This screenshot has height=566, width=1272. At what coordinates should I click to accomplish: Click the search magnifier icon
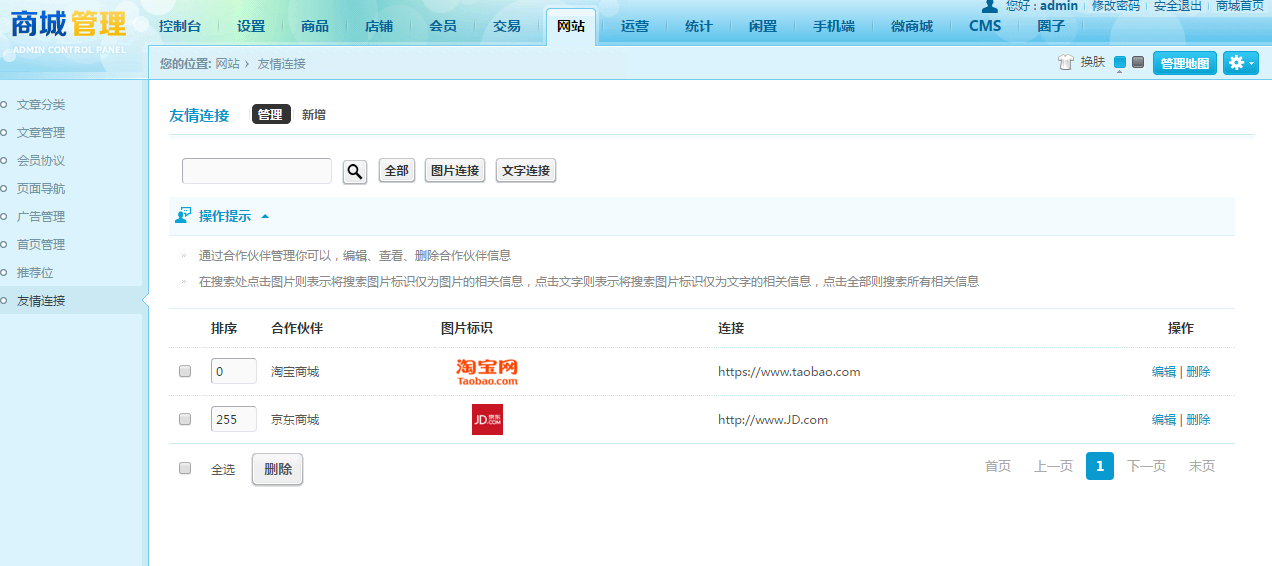tap(355, 172)
